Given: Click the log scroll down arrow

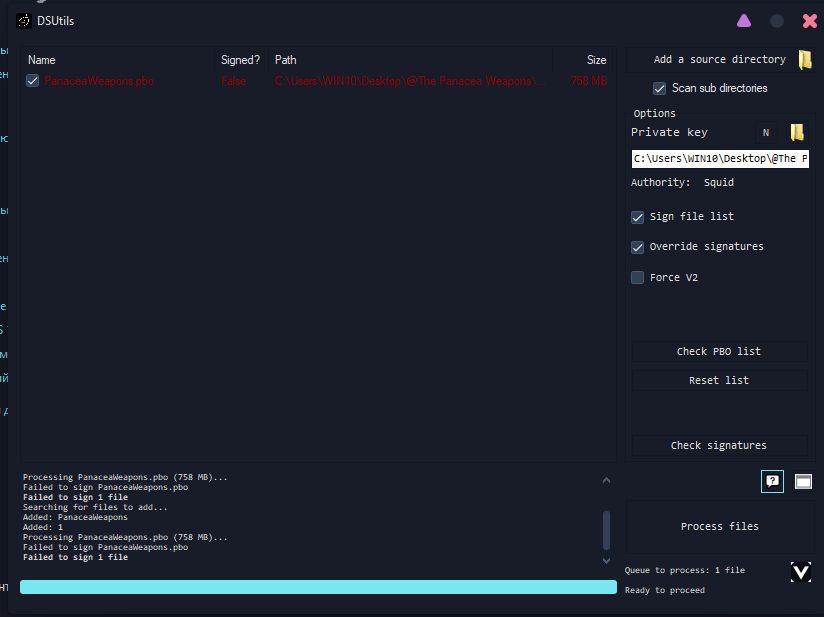Looking at the screenshot, I should click(606, 561).
